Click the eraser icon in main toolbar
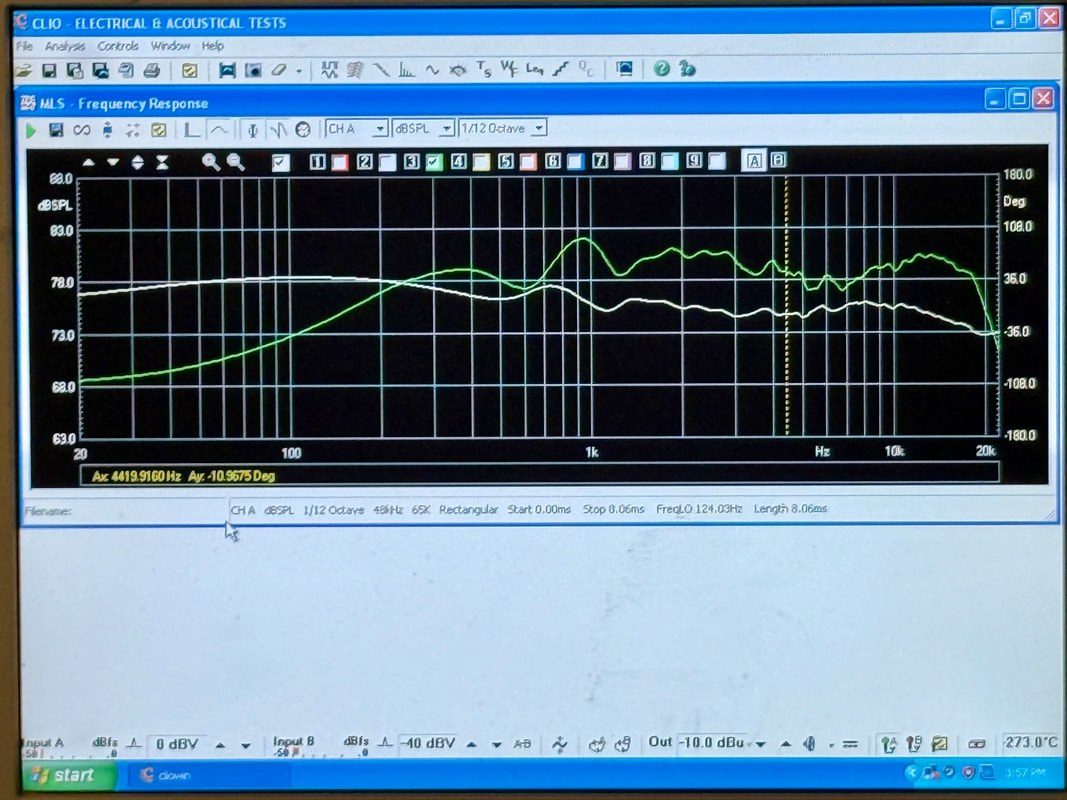The height and width of the screenshot is (800, 1067). pyautogui.click(x=278, y=70)
